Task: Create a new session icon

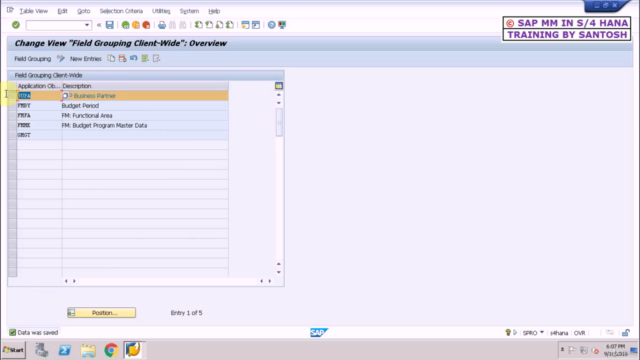Action: (x=245, y=25)
